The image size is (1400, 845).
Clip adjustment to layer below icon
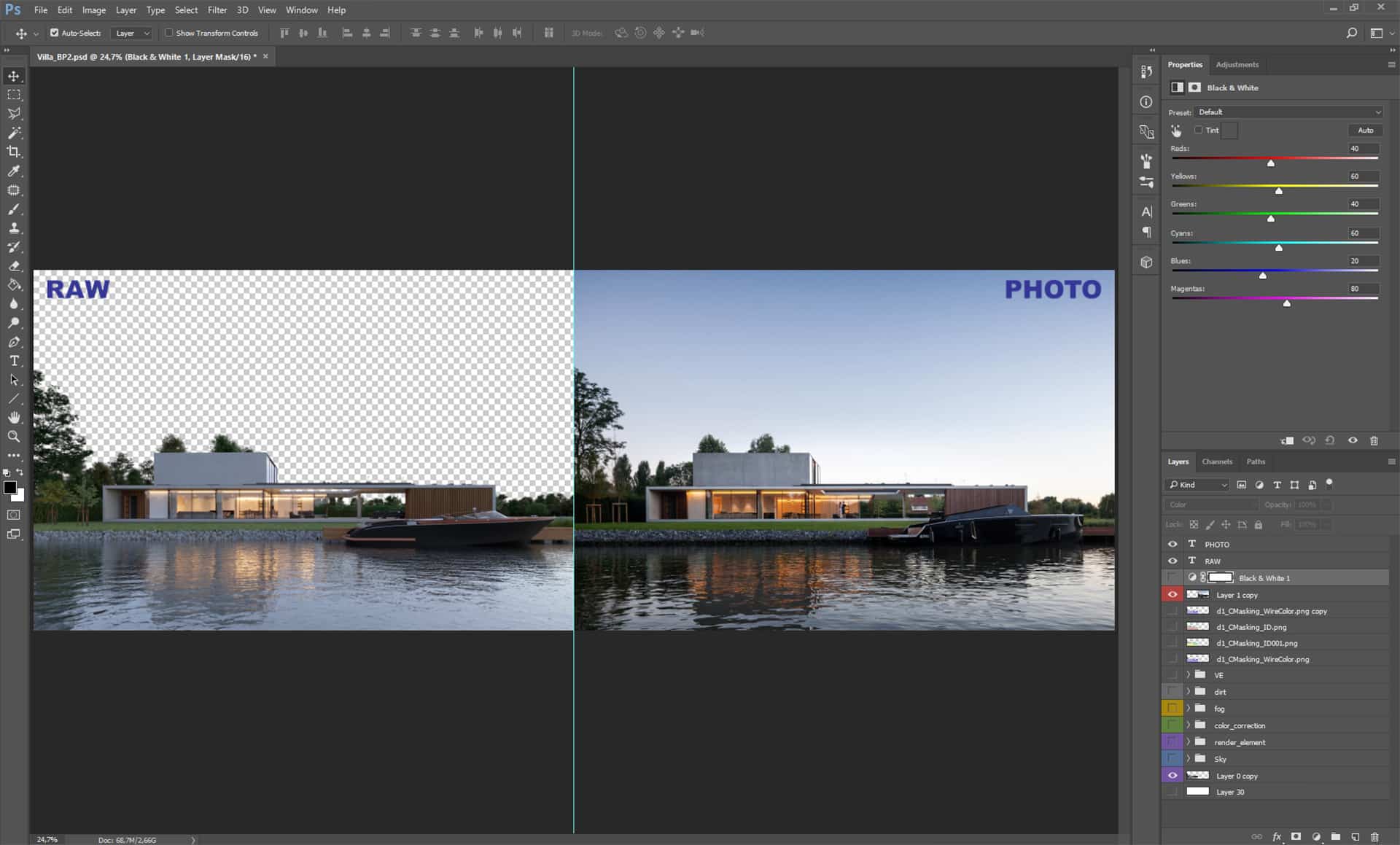pos(1287,440)
